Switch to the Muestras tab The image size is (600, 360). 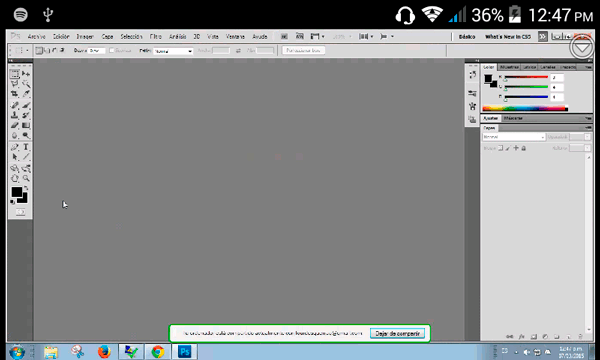509,67
